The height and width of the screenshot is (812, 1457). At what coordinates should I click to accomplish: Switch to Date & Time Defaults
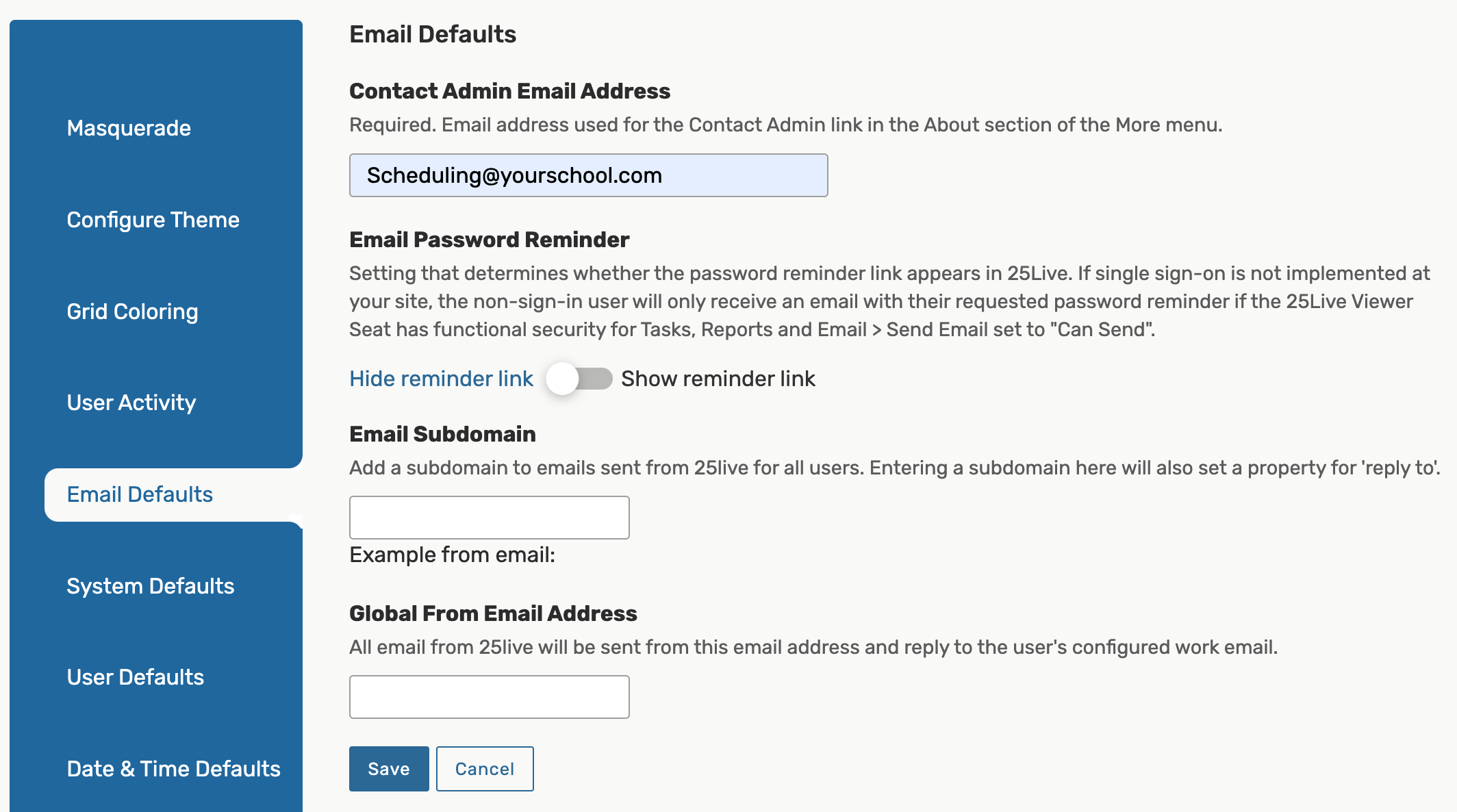coord(173,769)
